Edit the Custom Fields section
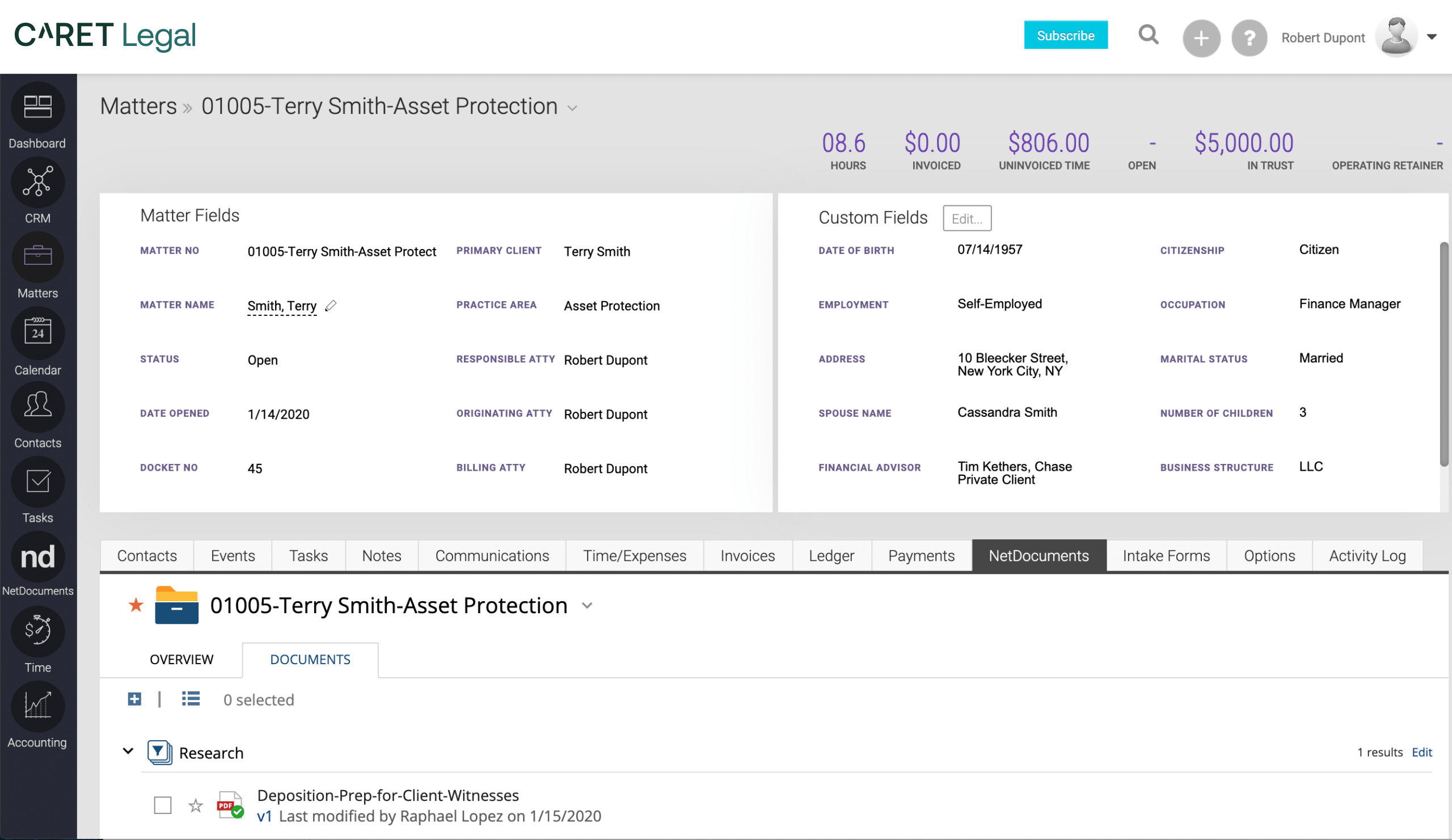Image resolution: width=1452 pixels, height=840 pixels. [x=967, y=218]
